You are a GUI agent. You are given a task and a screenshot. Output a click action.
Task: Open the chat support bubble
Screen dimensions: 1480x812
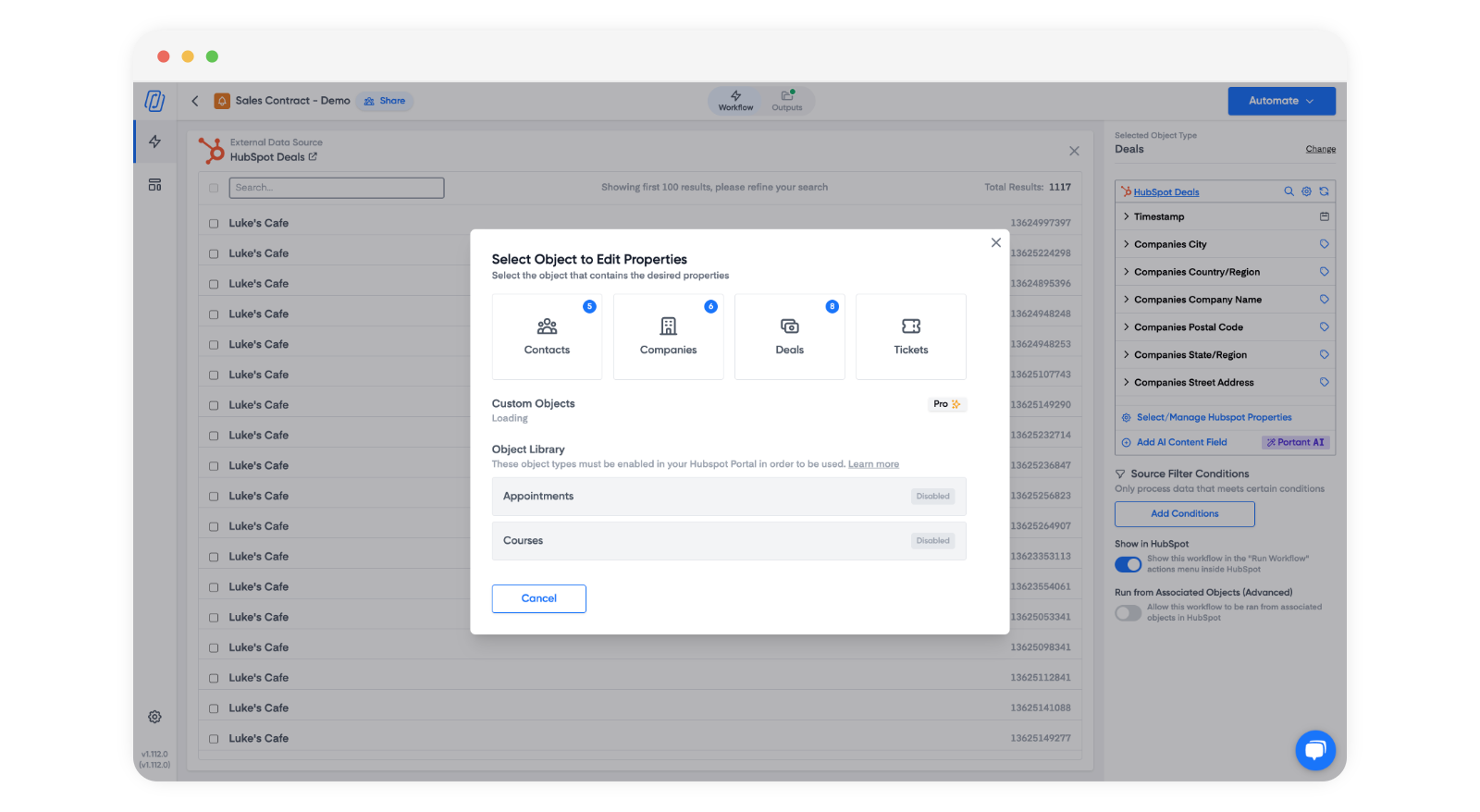[1314, 749]
